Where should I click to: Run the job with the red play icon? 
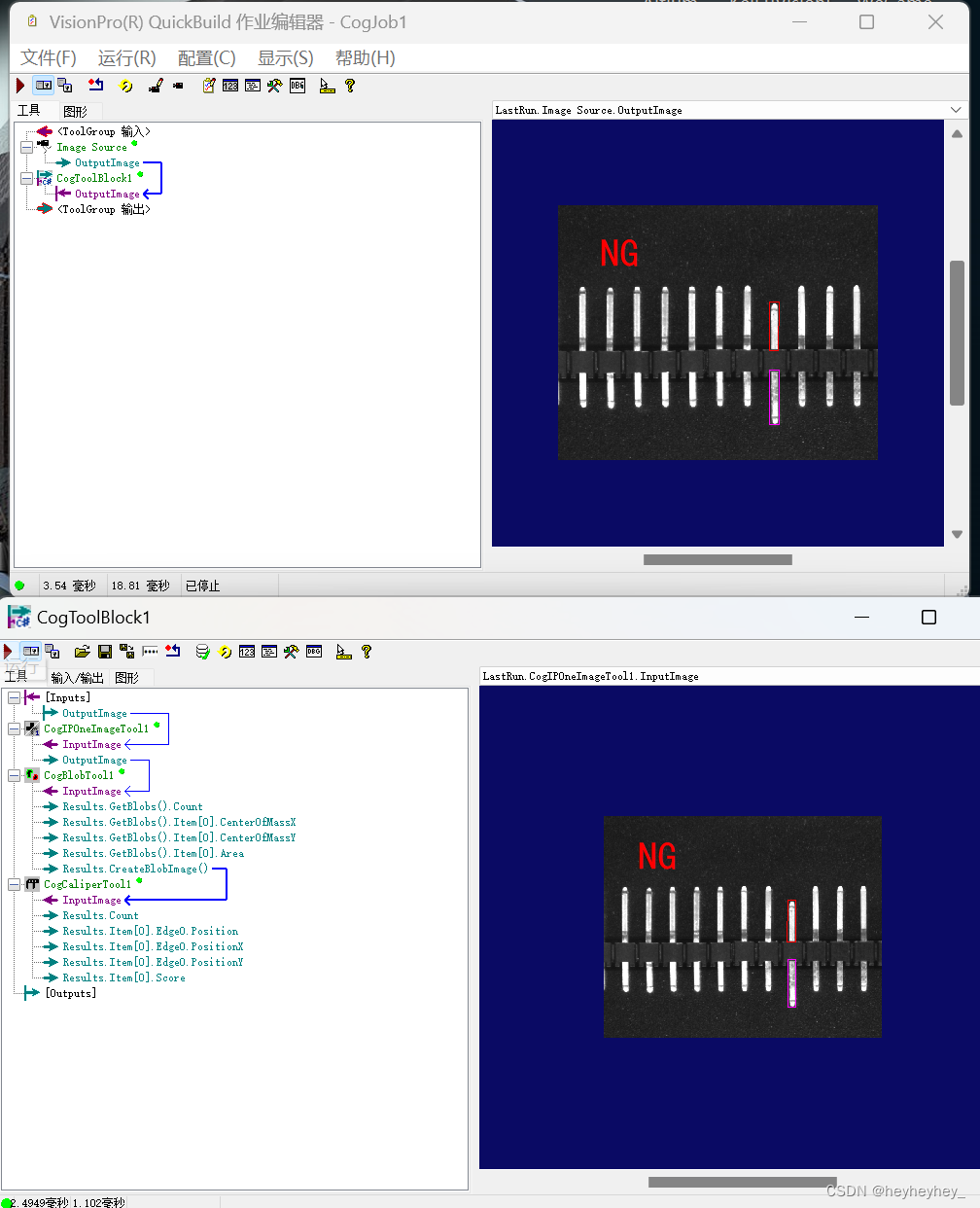(x=19, y=86)
